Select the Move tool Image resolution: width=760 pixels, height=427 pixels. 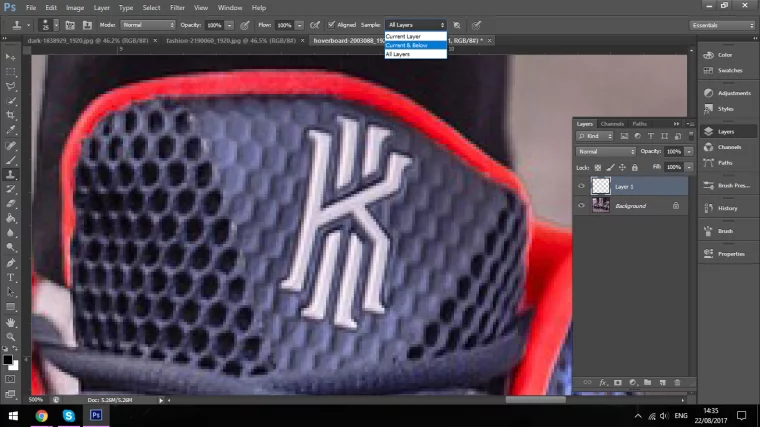[x=10, y=57]
